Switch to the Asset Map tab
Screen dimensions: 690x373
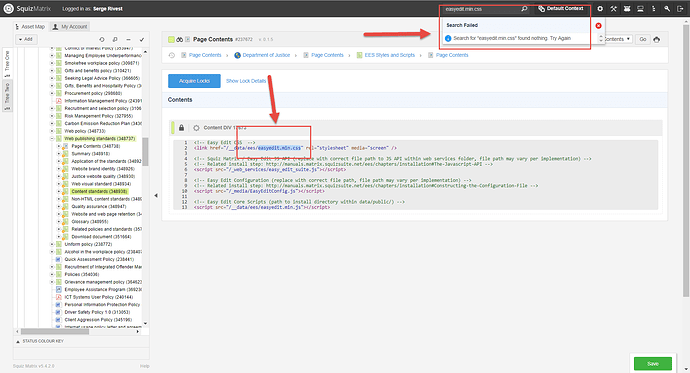pyautogui.click(x=30, y=26)
